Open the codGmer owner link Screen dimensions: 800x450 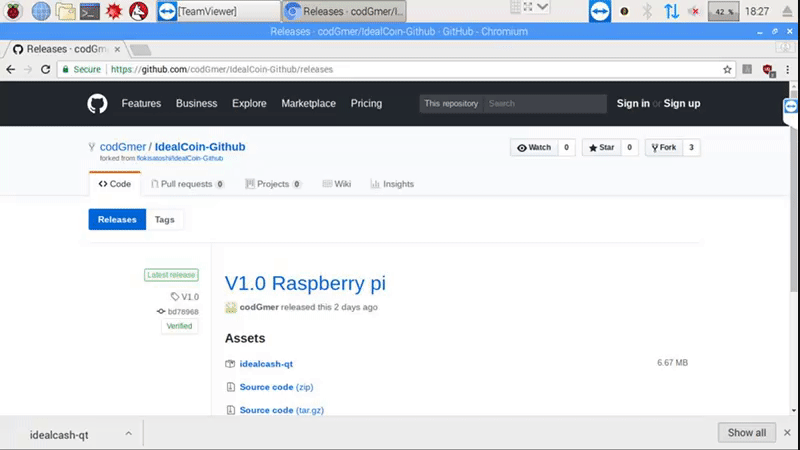(122, 147)
